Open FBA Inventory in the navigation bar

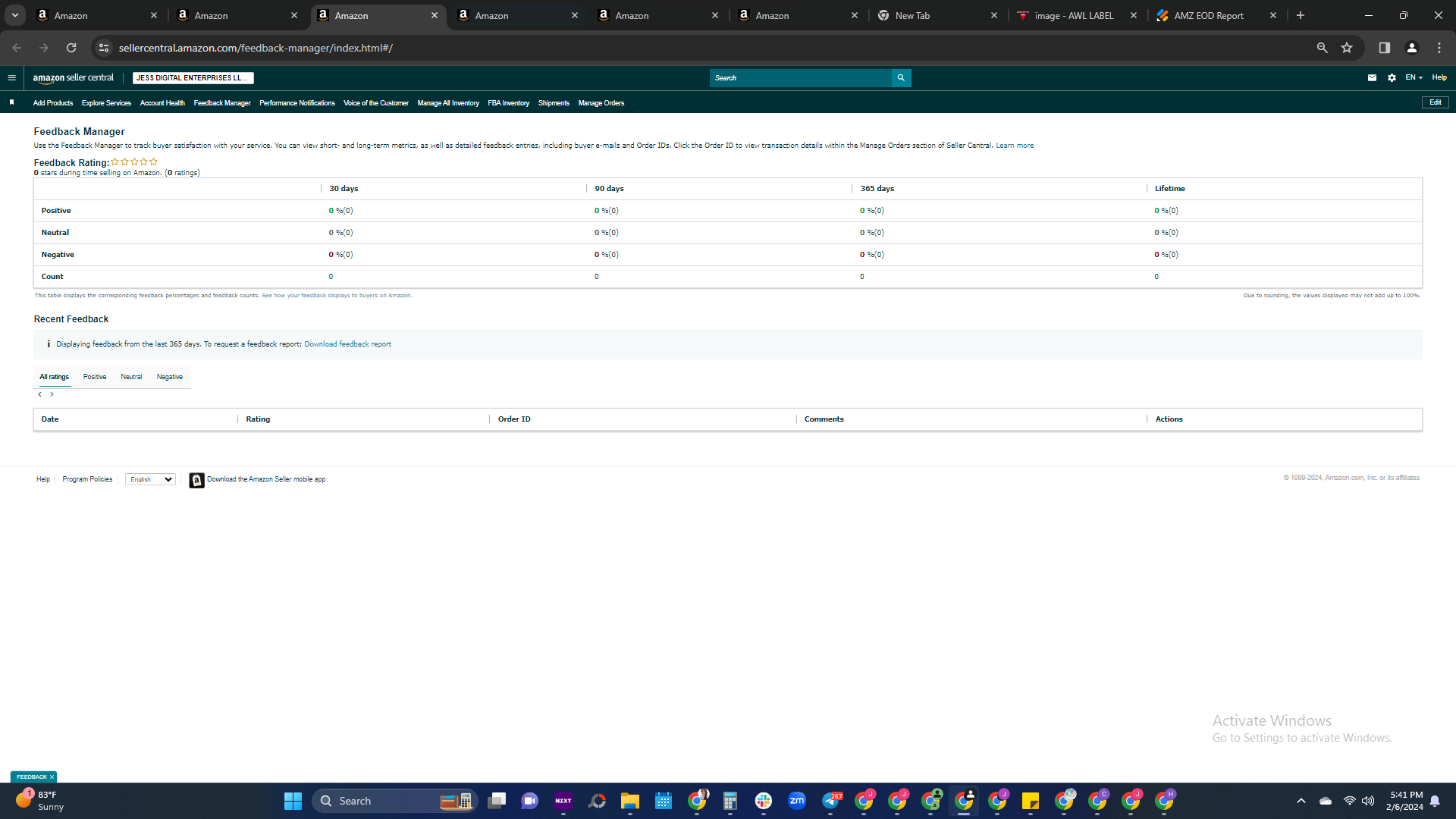tap(509, 103)
